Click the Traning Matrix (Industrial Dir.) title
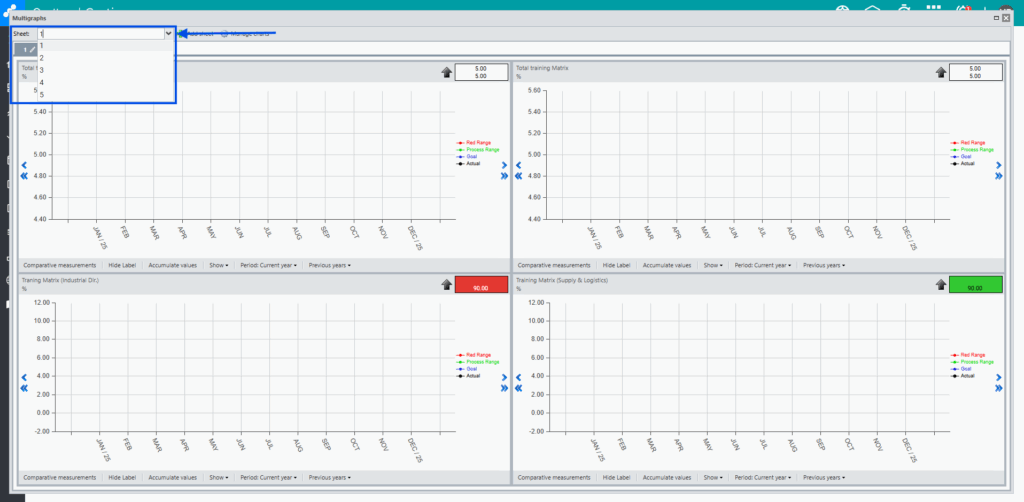1024x502 pixels. coord(60,279)
